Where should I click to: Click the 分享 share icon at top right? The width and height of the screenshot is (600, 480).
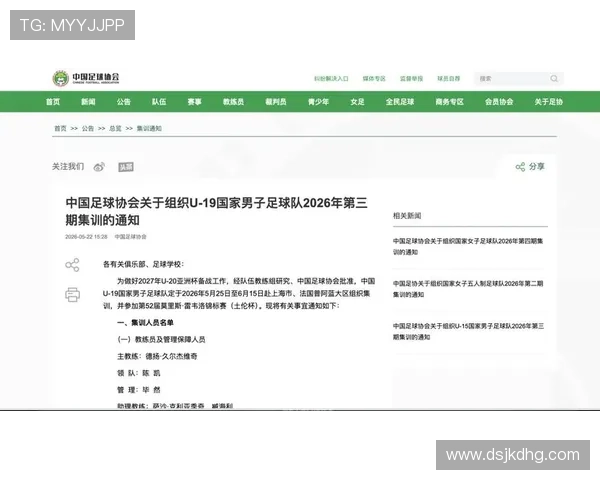tap(520, 167)
